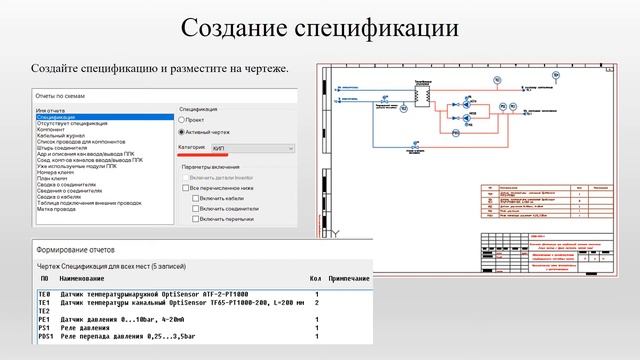Enable the 'Включить соединители' checkbox
Viewport: 640px width, 360px height.
click(x=196, y=209)
